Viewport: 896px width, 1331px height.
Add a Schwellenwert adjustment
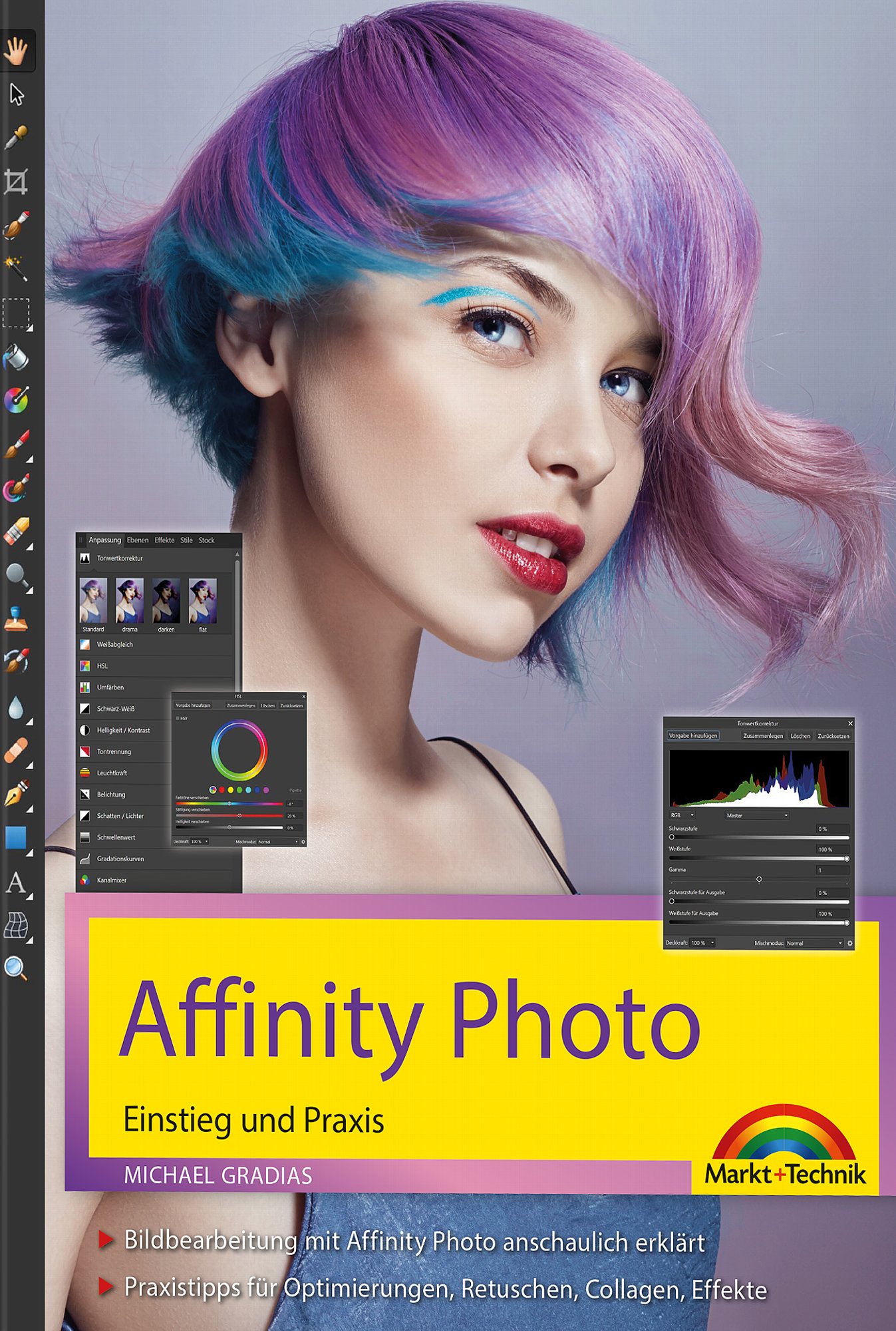coord(124,837)
